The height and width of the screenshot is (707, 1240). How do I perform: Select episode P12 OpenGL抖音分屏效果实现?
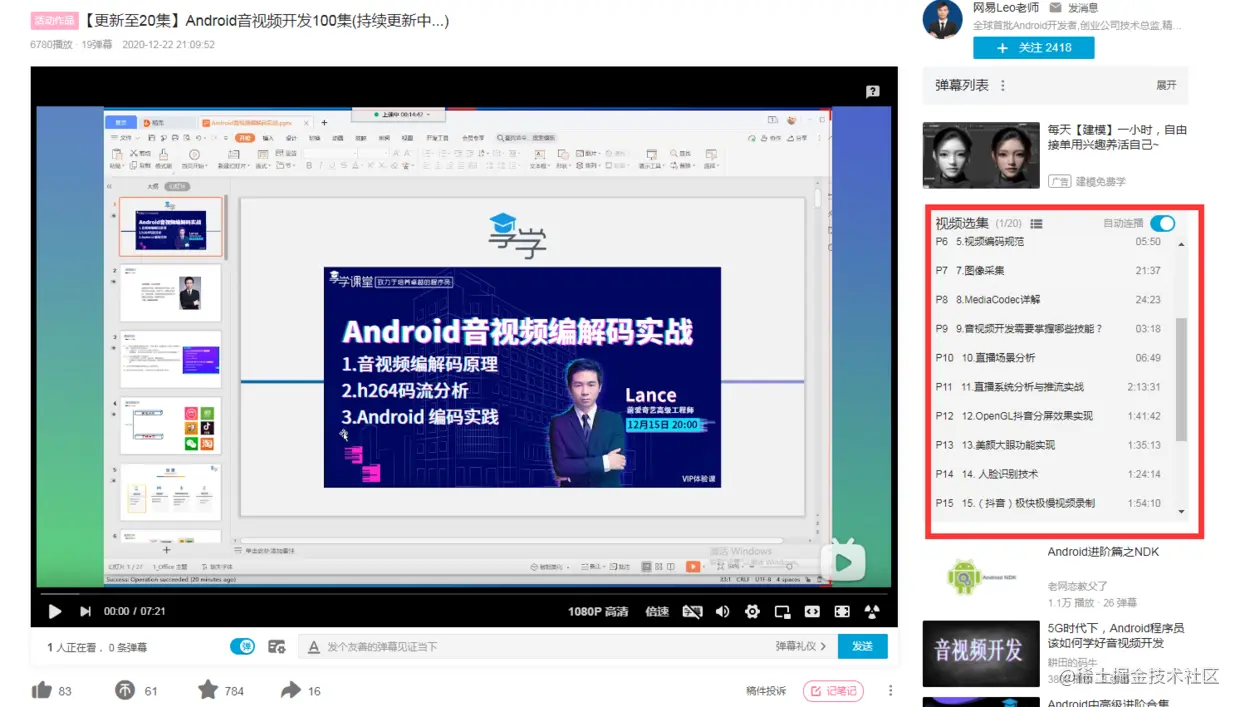coord(1048,416)
